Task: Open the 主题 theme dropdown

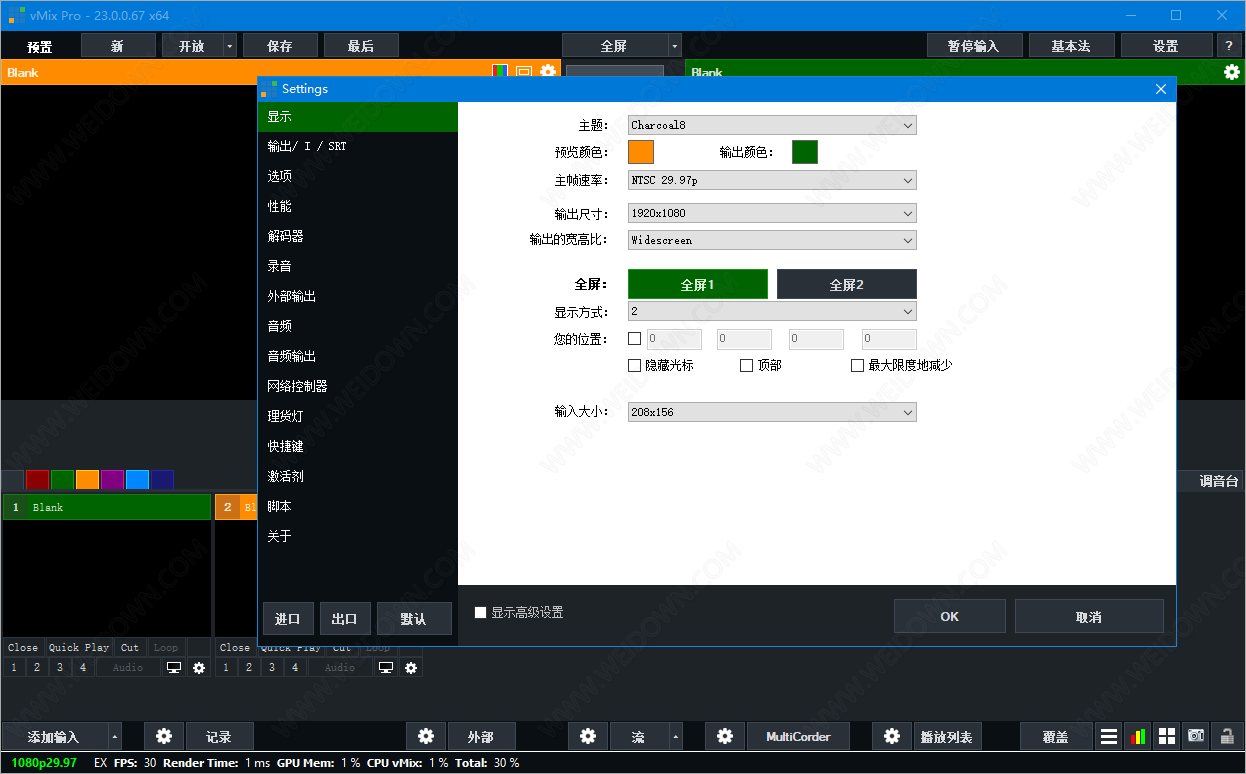Action: click(x=772, y=125)
